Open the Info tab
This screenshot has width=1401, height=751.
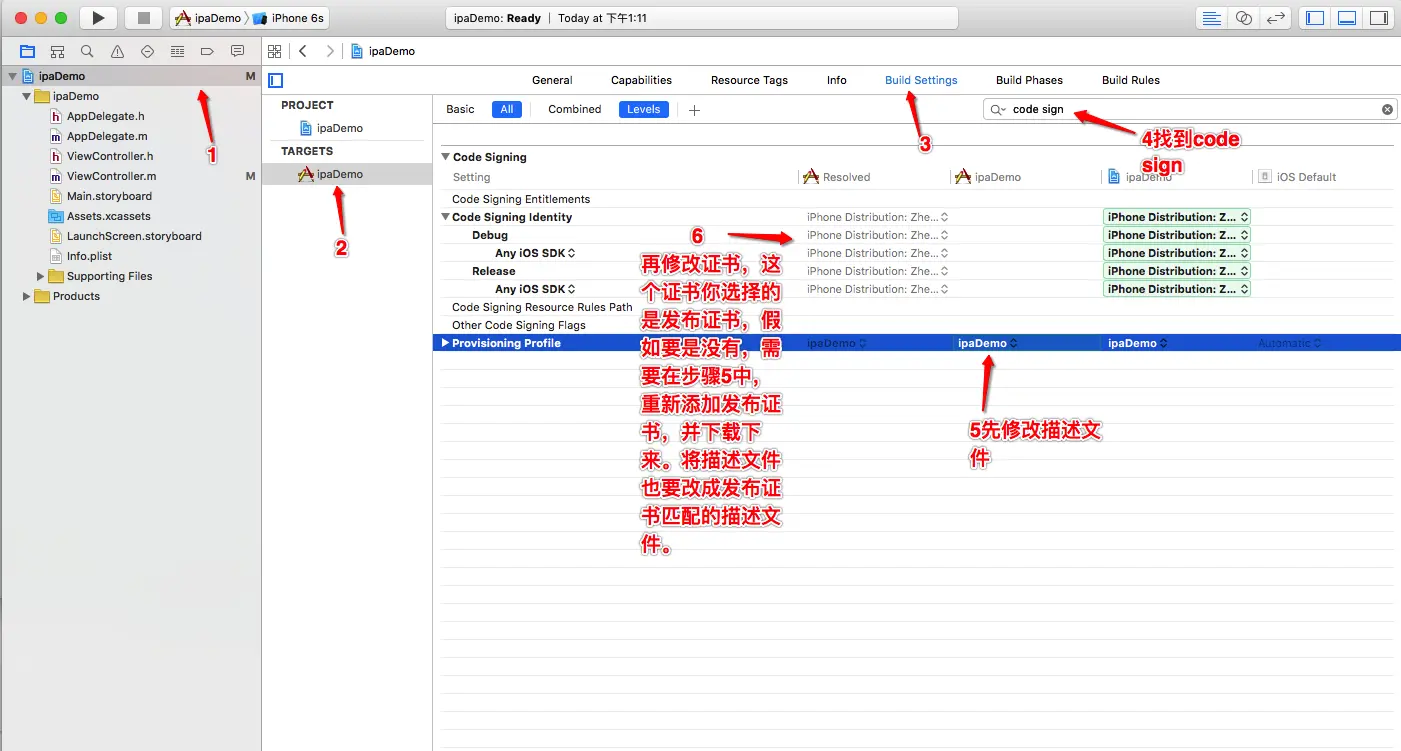pyautogui.click(x=836, y=80)
